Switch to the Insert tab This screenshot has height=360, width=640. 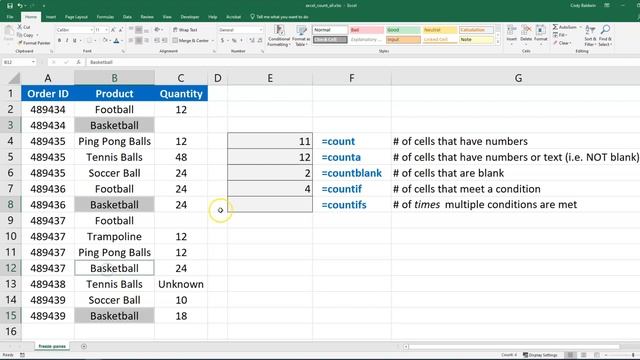click(x=51, y=17)
